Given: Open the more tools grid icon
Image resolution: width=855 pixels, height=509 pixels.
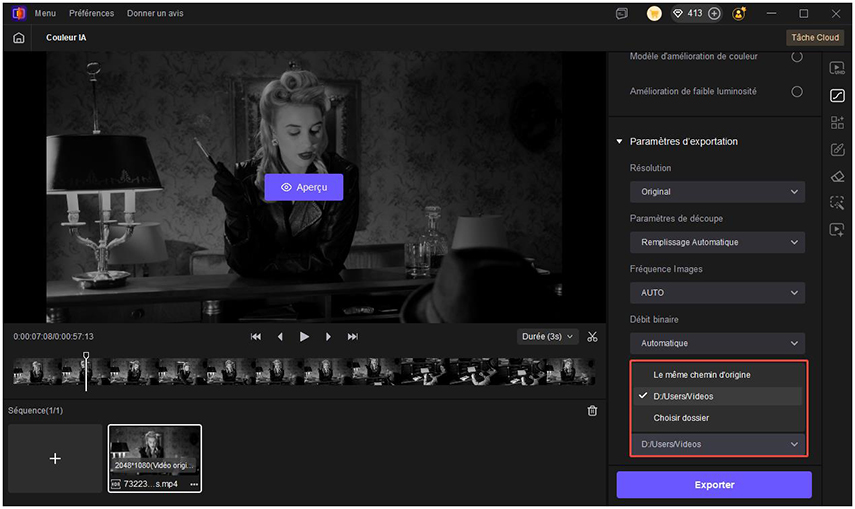Looking at the screenshot, I should point(837,122).
